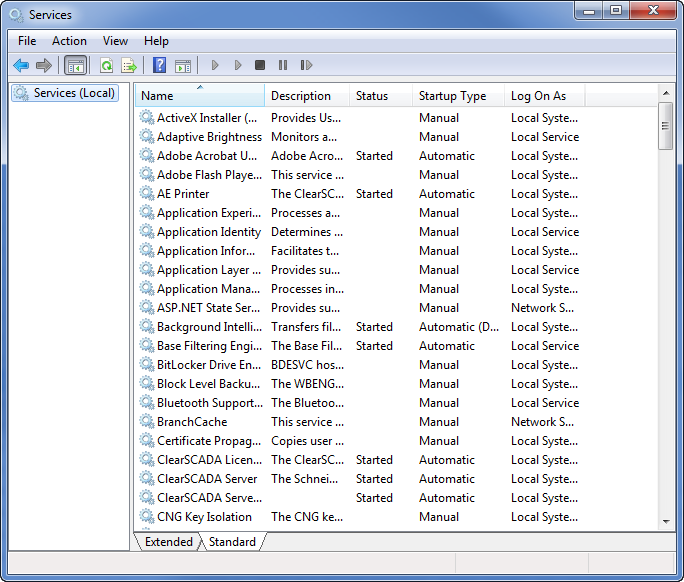This screenshot has width=684, height=582.
Task: Switch to the Extended tab
Action: 168,542
